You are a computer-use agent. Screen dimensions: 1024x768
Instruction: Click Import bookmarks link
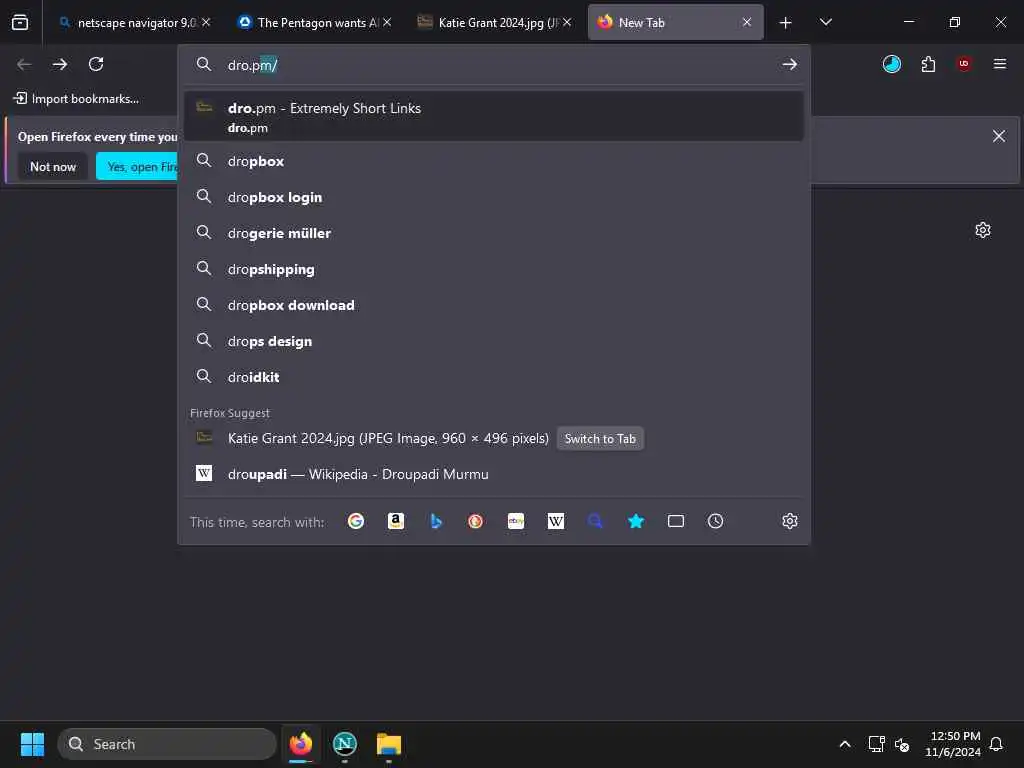coord(76,99)
